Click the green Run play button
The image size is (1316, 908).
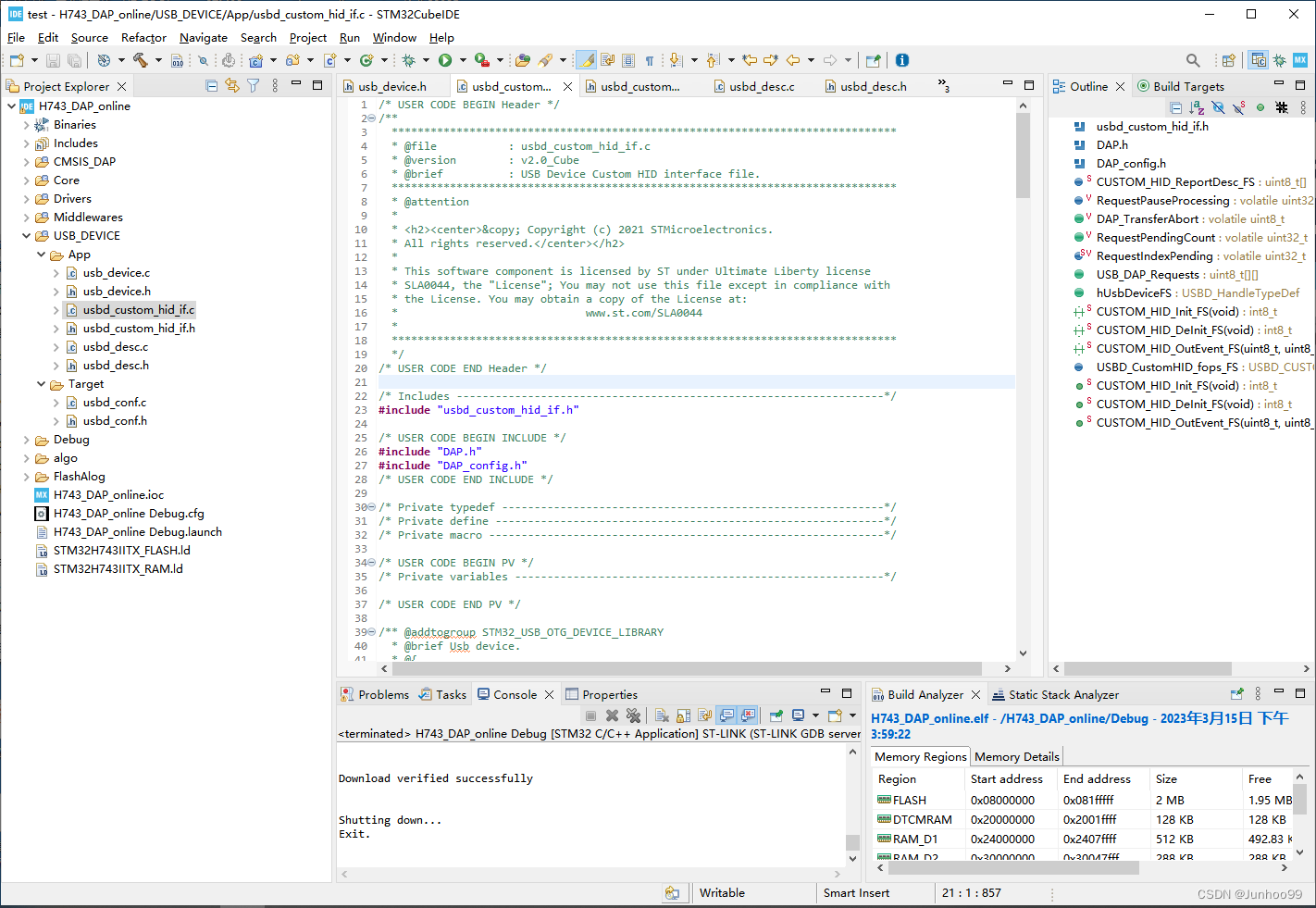(445, 60)
